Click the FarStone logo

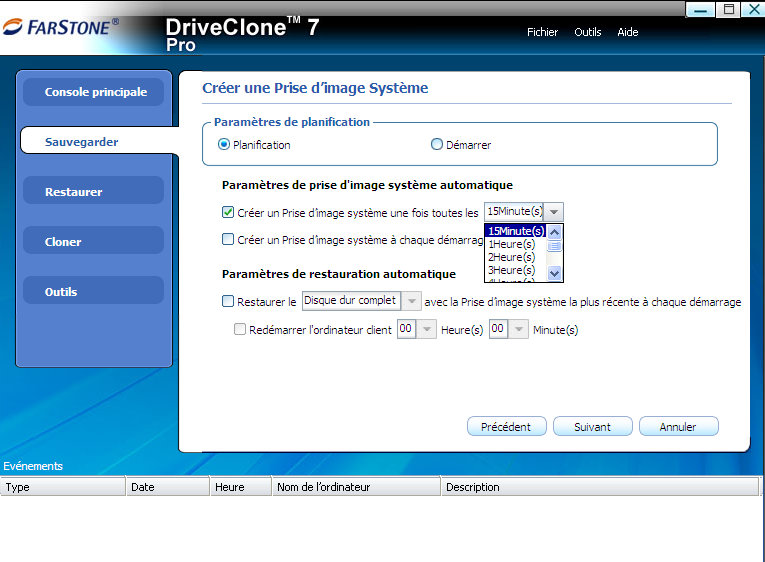click(x=61, y=27)
